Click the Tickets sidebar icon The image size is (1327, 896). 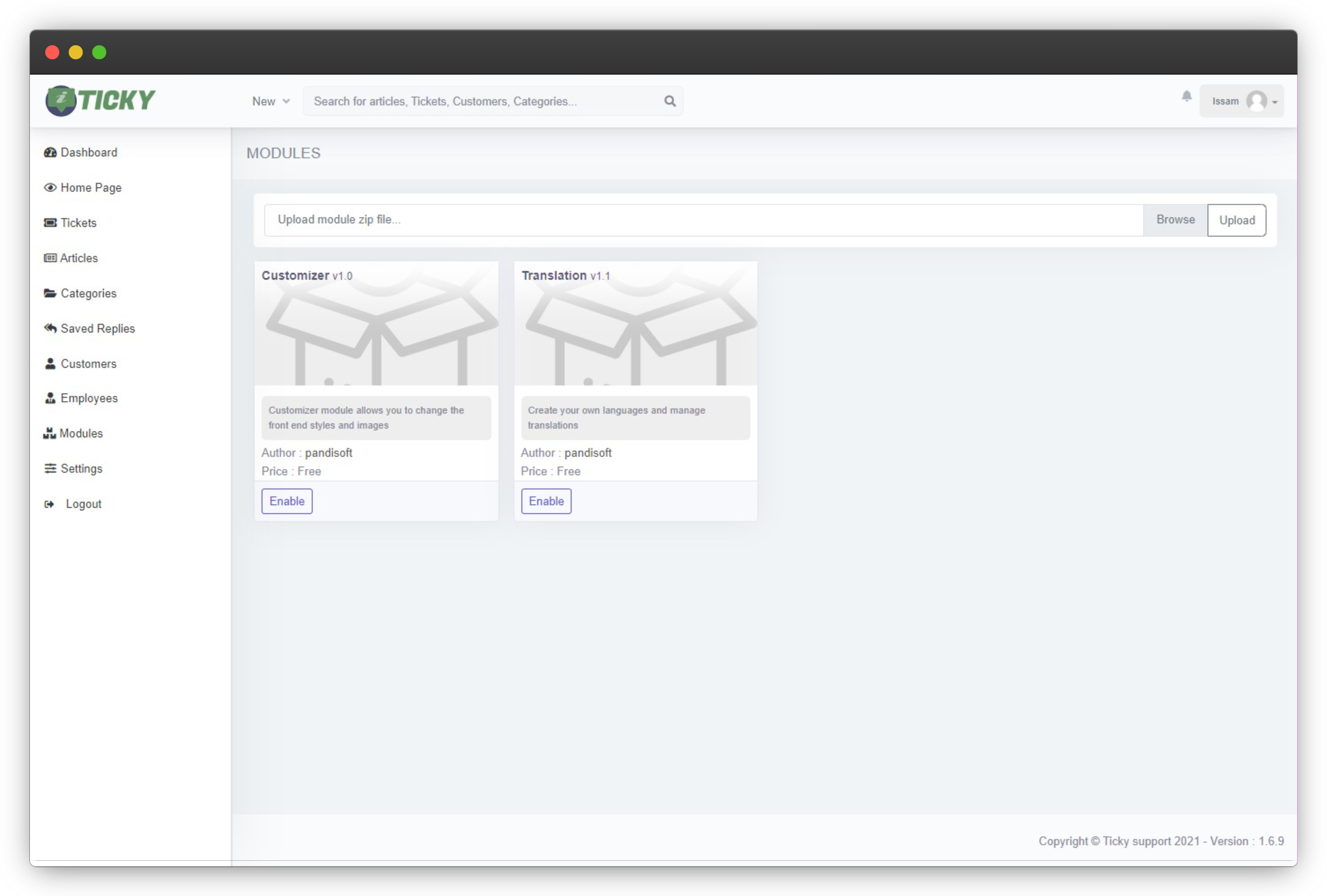[x=50, y=223]
